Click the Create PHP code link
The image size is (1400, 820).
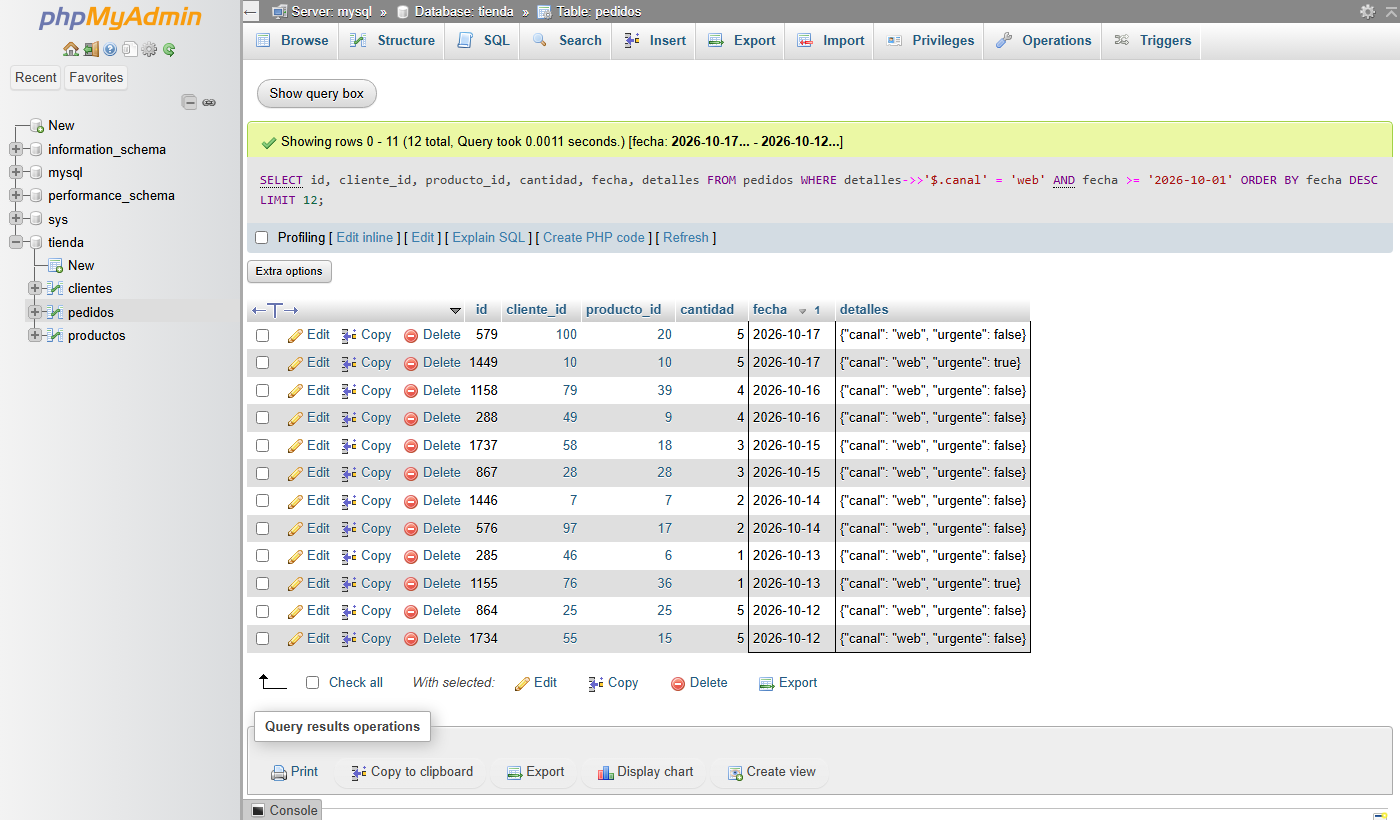(594, 238)
